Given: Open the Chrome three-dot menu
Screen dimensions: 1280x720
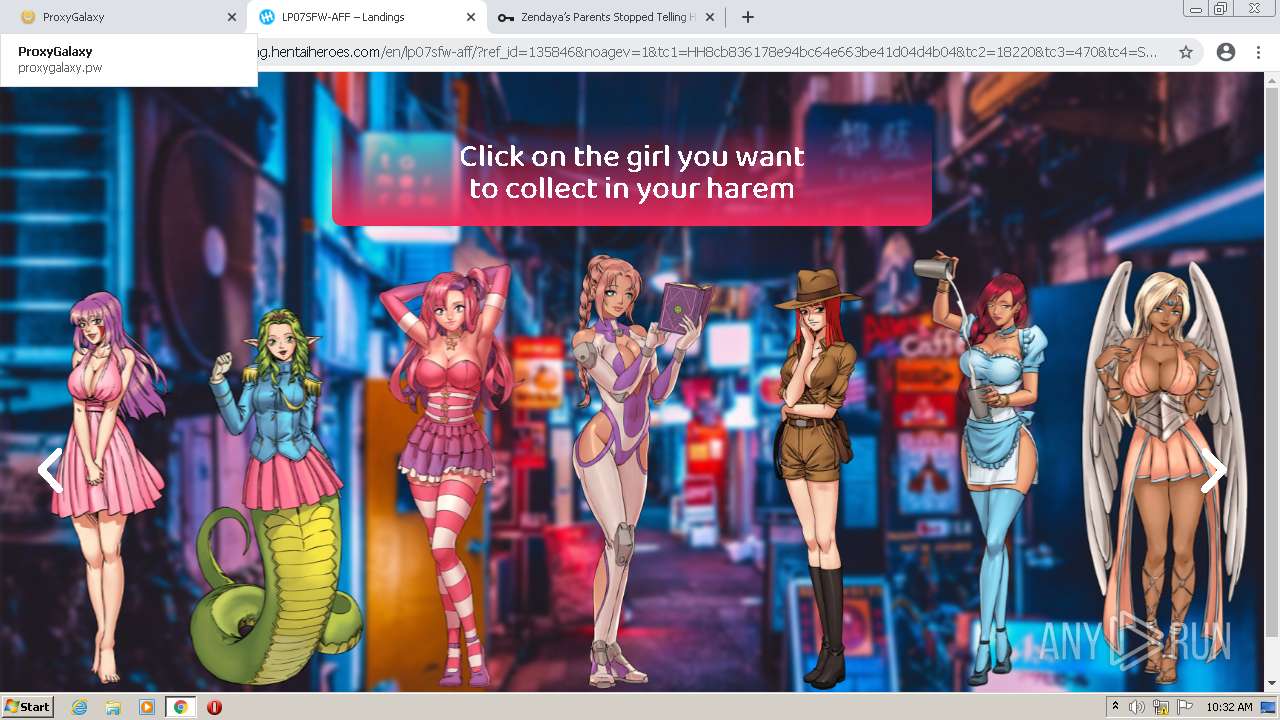Looking at the screenshot, I should point(1258,52).
